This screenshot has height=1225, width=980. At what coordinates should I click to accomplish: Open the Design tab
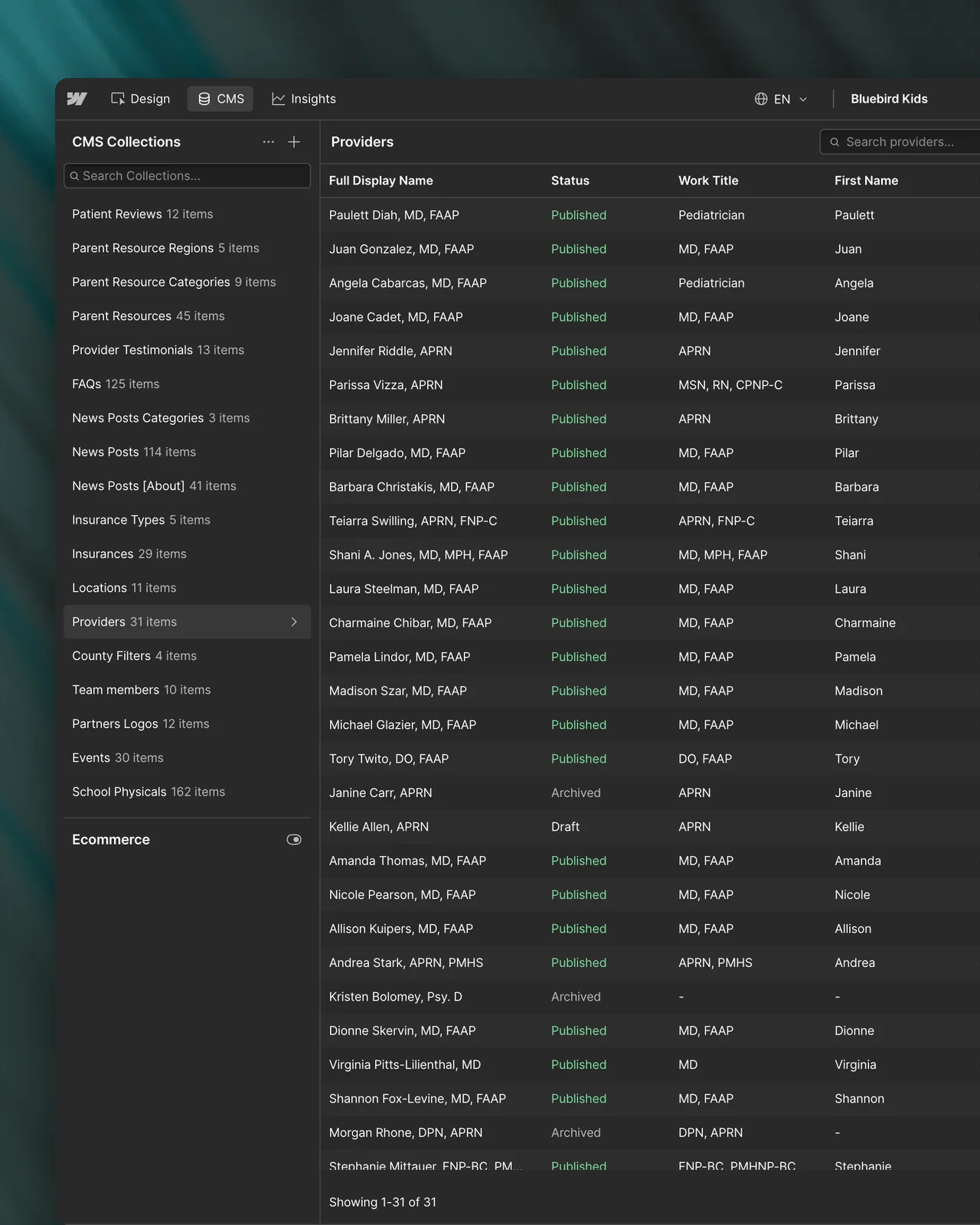click(141, 99)
